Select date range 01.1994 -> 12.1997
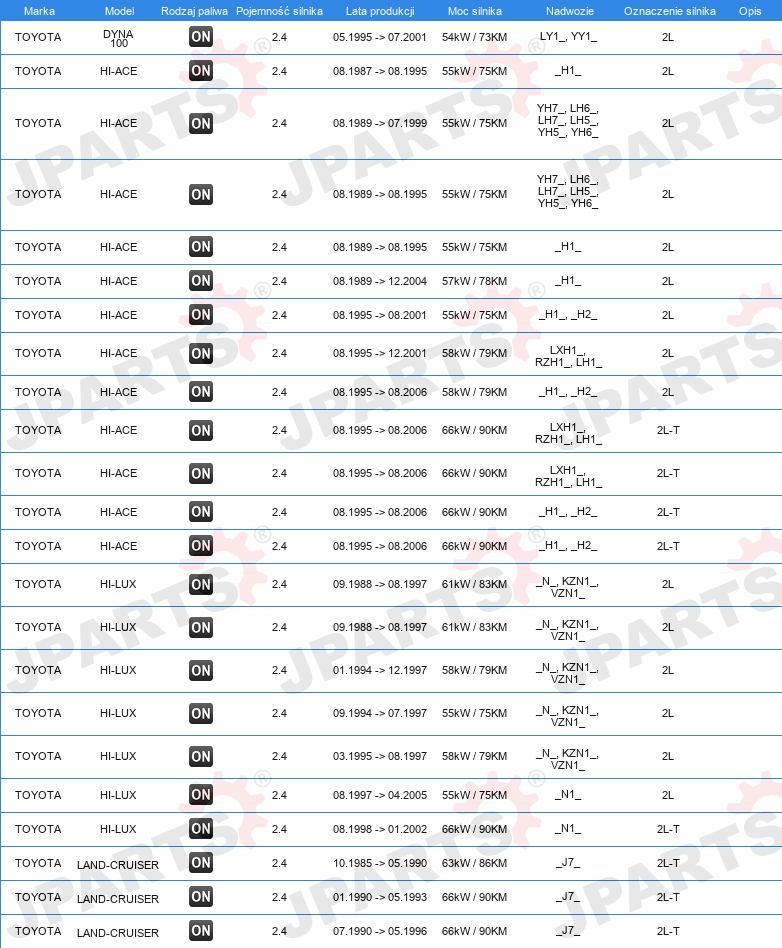This screenshot has height=948, width=782. coord(380,670)
